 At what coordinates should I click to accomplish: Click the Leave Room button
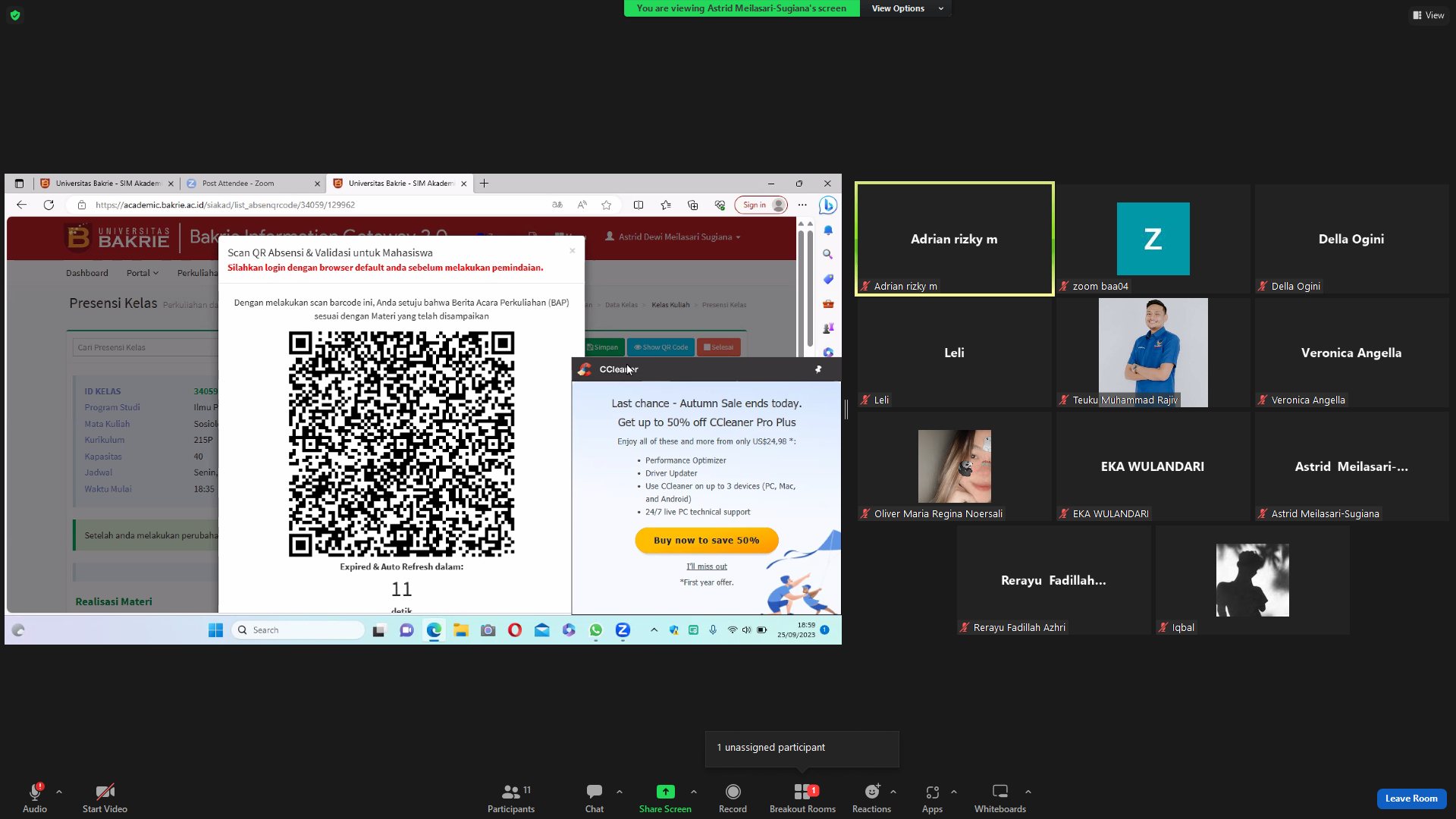(1411, 799)
